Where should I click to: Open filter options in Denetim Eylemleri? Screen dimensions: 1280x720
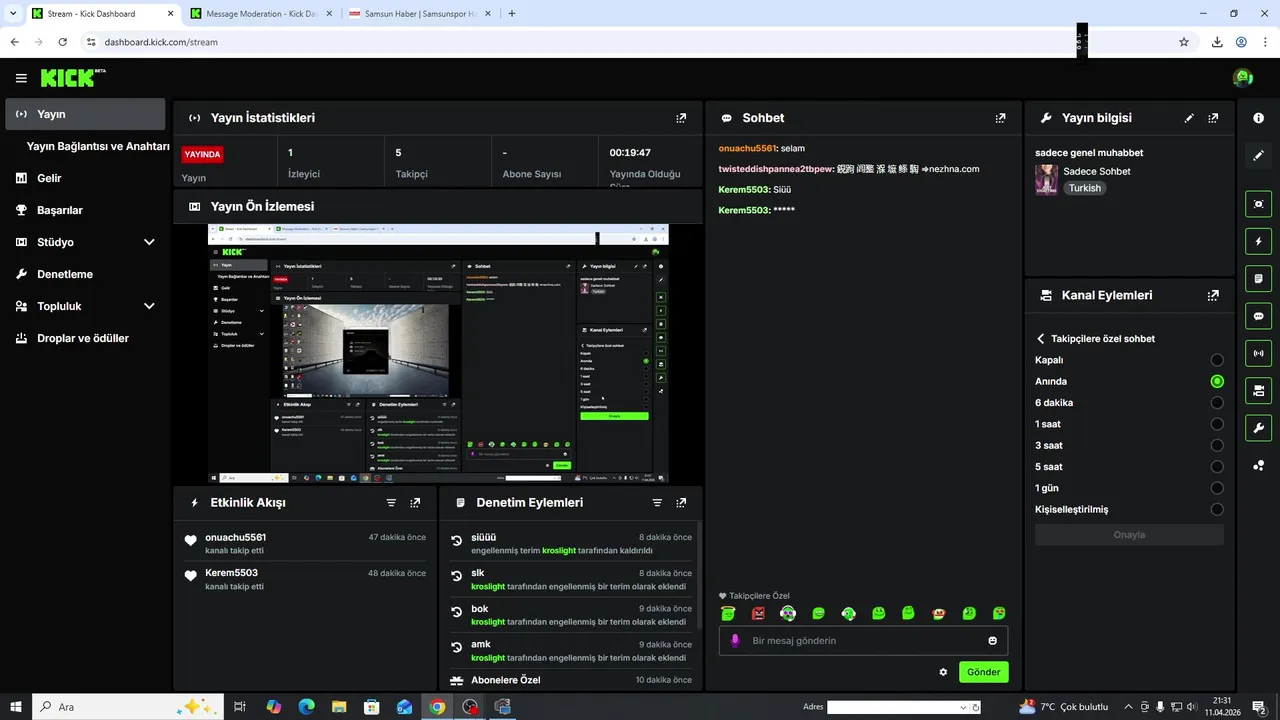click(657, 503)
